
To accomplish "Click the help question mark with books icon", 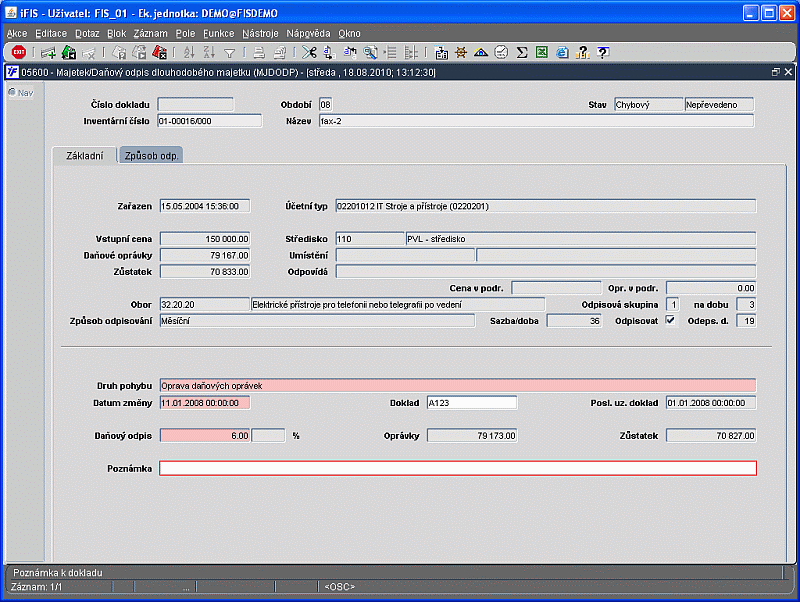I will pos(583,52).
